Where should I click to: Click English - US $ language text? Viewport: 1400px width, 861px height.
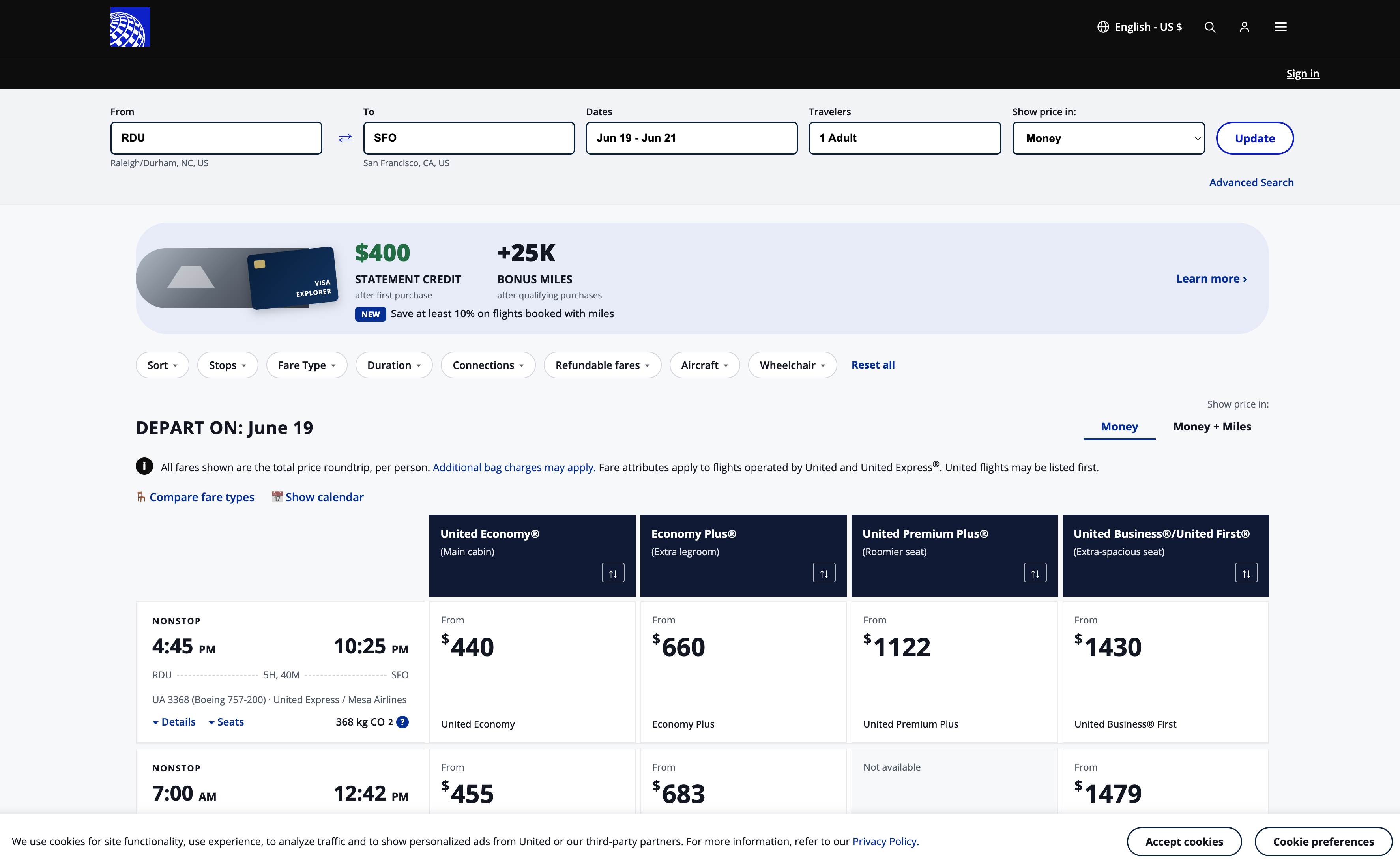pos(1148,27)
